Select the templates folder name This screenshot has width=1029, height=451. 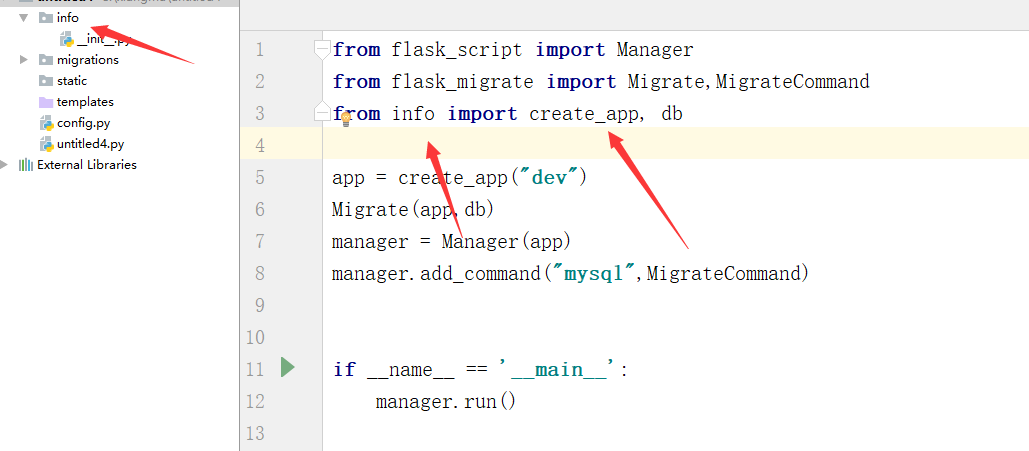coord(85,102)
